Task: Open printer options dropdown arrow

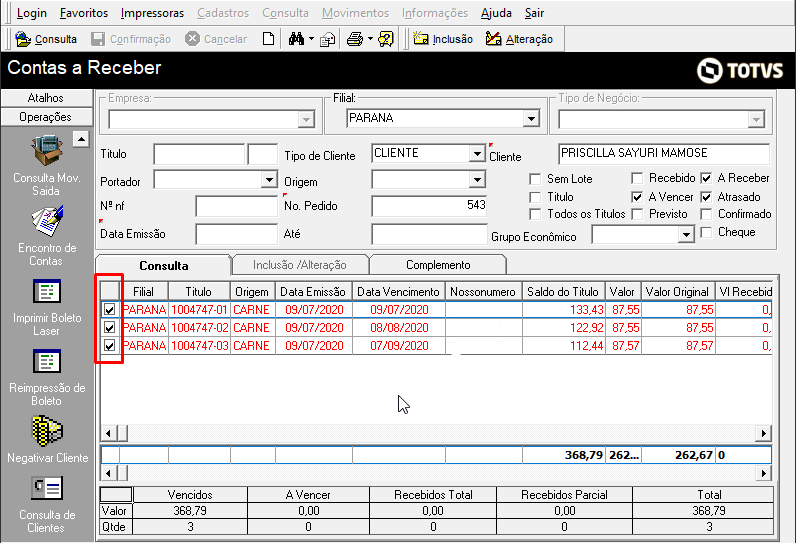Action: click(370, 39)
